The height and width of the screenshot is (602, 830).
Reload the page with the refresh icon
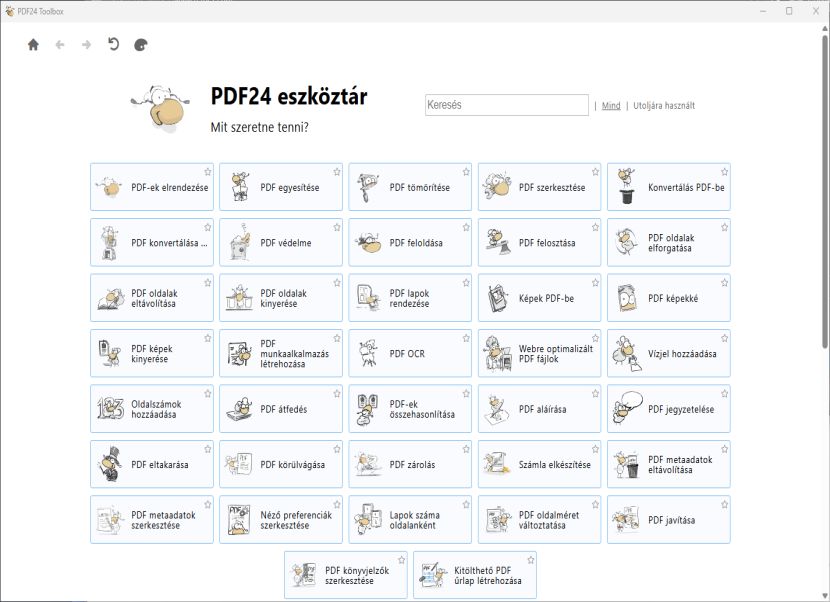pos(113,44)
